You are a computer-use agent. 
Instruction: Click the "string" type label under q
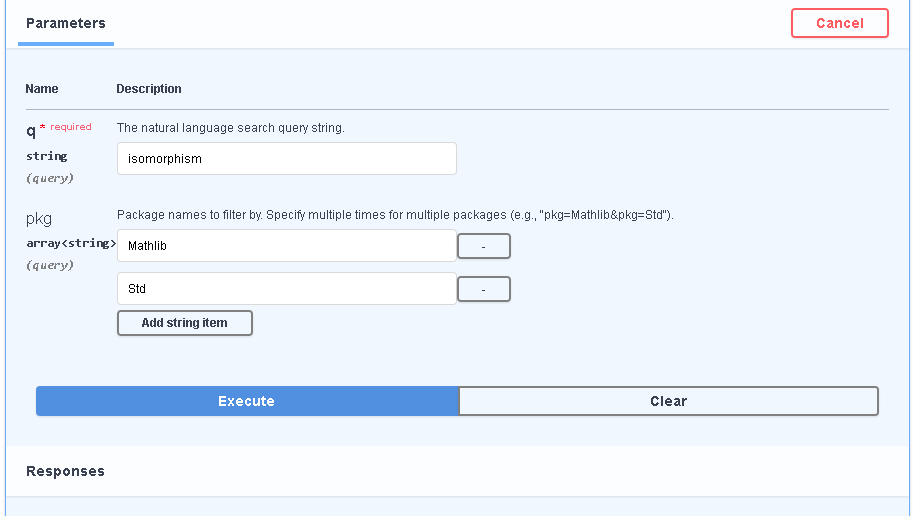click(47, 156)
